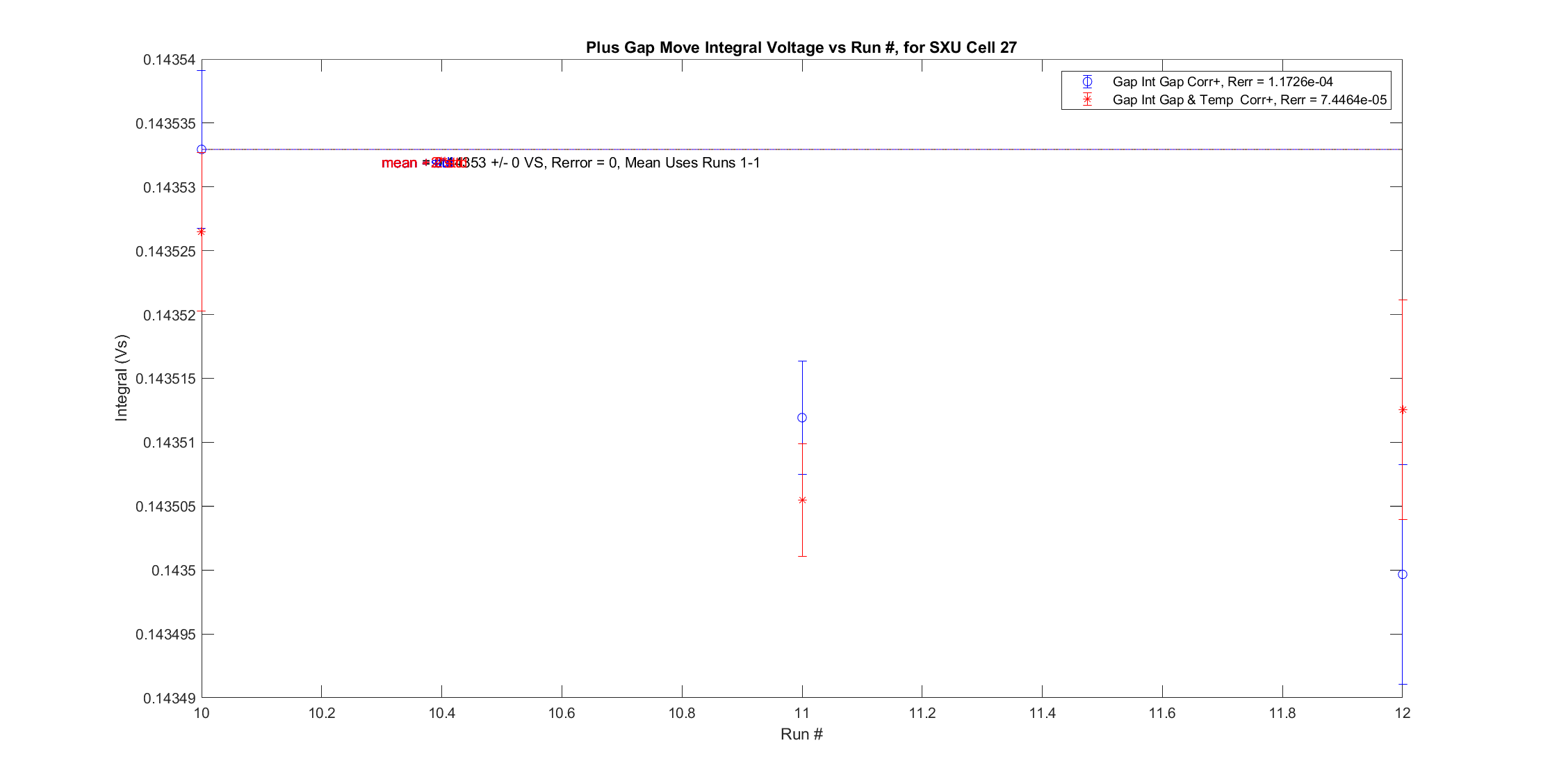1550x784 pixels.
Task: Click the 'Integral (Vs)' y-axis label
Action: click(122, 378)
